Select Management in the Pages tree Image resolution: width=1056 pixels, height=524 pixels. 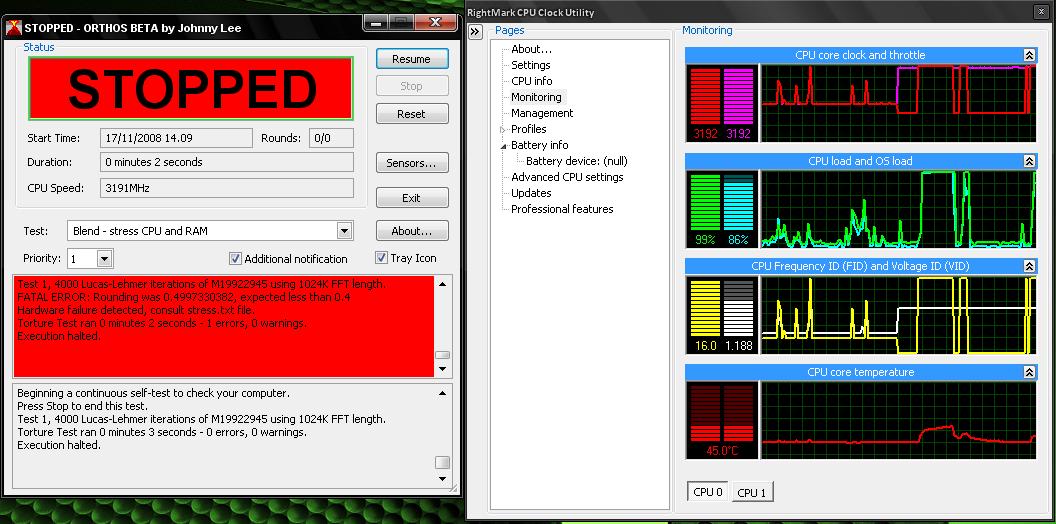coord(542,113)
